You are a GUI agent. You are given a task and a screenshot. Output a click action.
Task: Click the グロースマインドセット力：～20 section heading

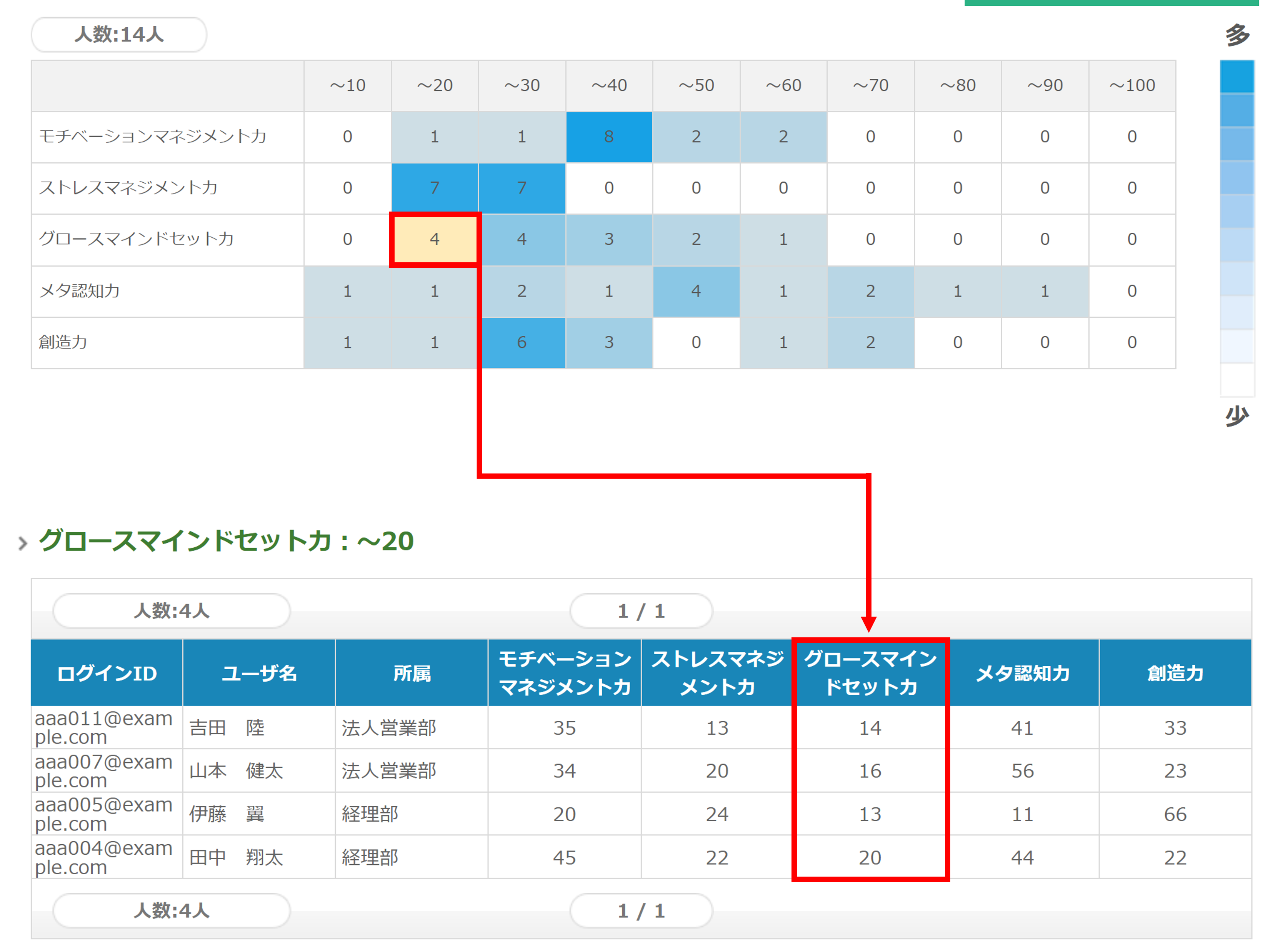point(226,541)
